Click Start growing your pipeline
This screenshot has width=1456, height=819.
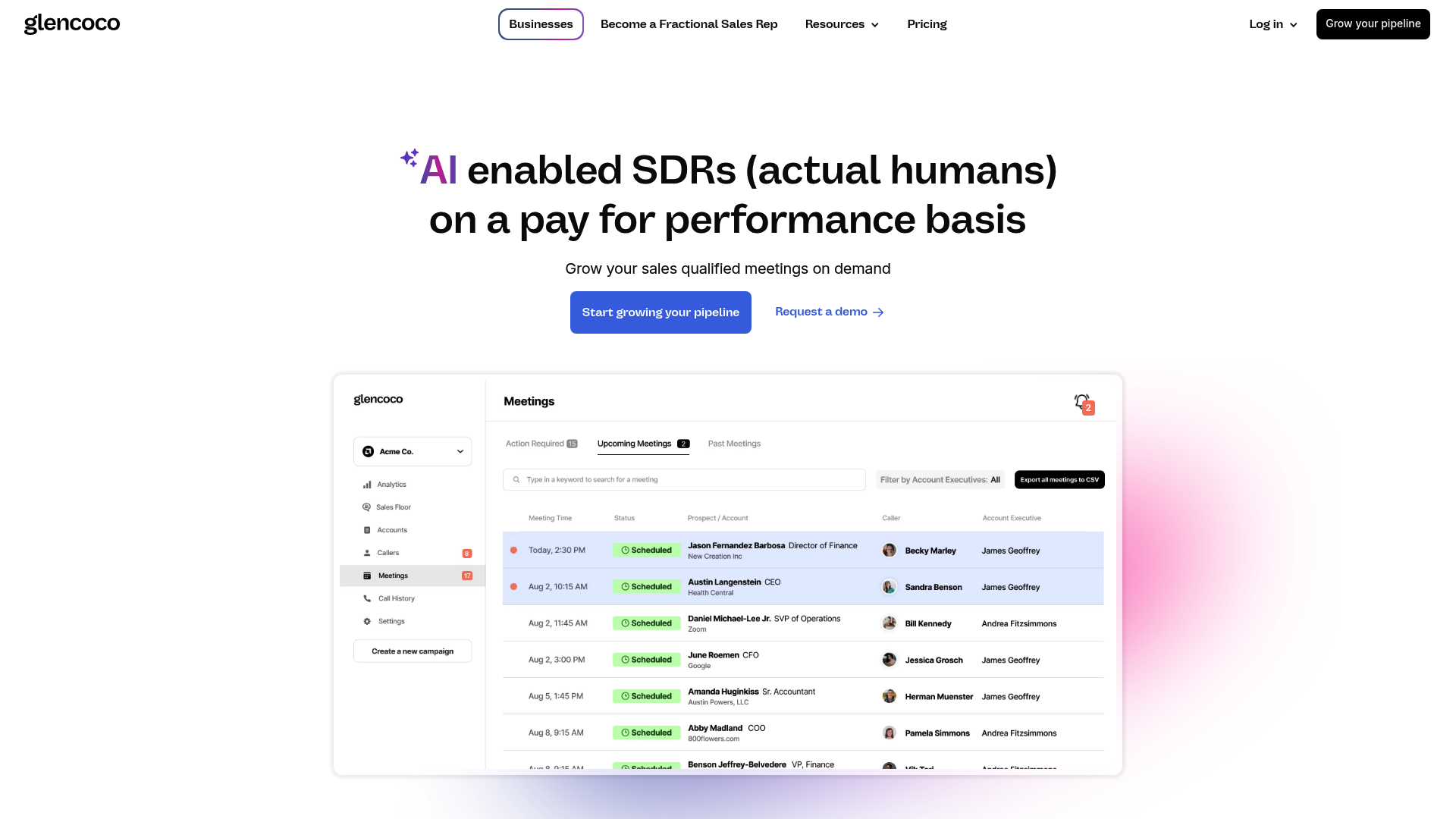tap(661, 312)
